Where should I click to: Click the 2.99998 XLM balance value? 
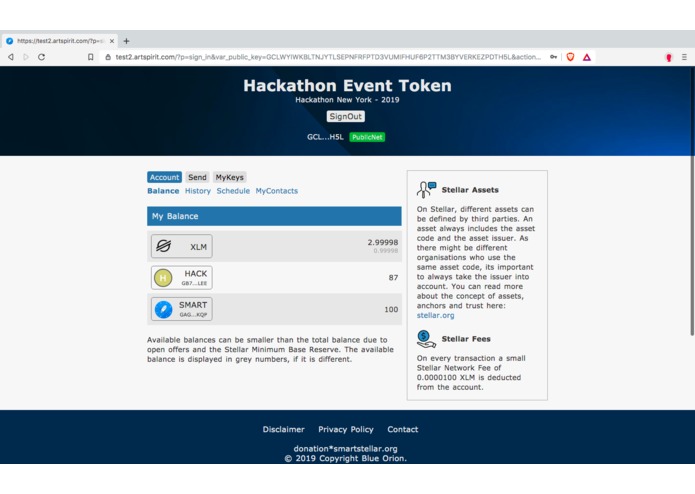[x=383, y=242]
